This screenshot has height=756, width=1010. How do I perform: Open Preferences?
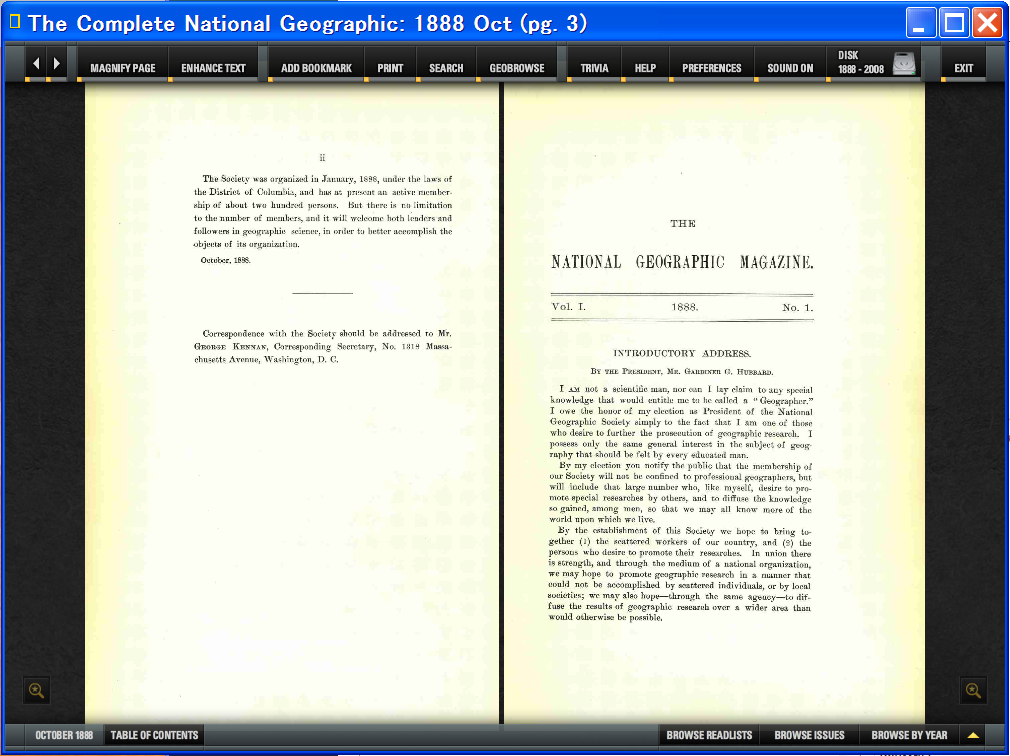pyautogui.click(x=712, y=68)
